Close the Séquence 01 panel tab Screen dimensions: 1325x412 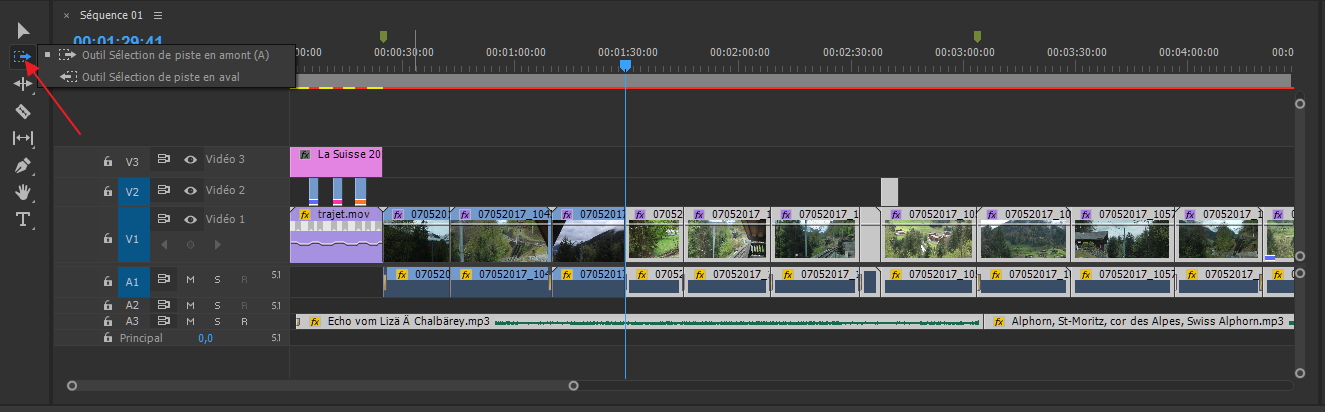click(66, 16)
